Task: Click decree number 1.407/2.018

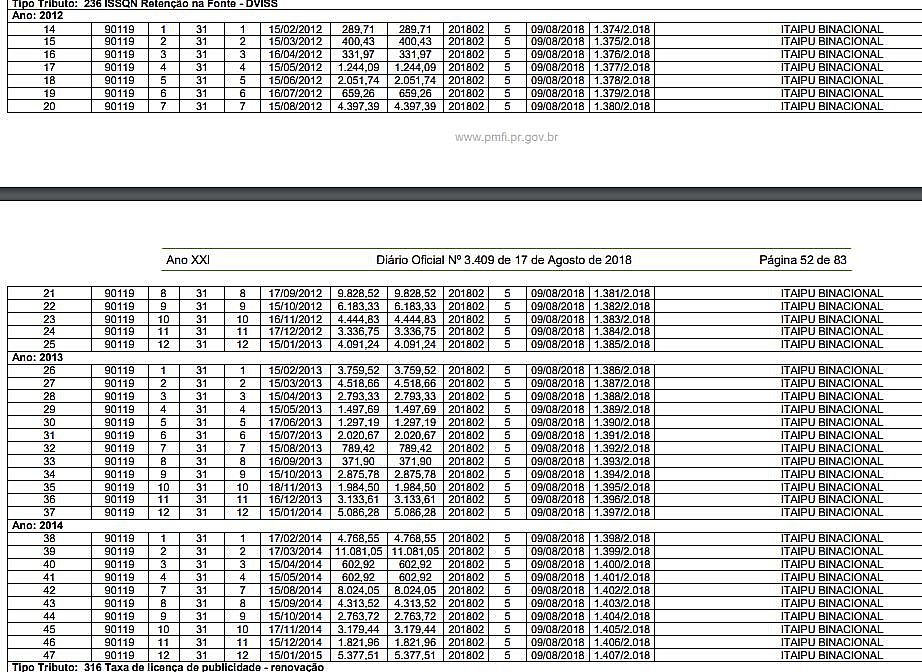Action: pos(622,655)
